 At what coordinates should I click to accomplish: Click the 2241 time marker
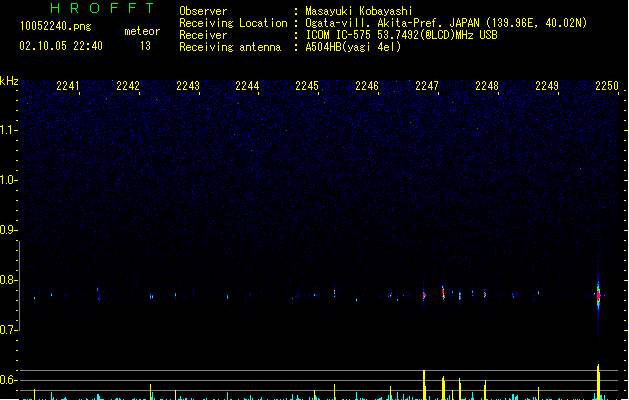click(x=67, y=86)
